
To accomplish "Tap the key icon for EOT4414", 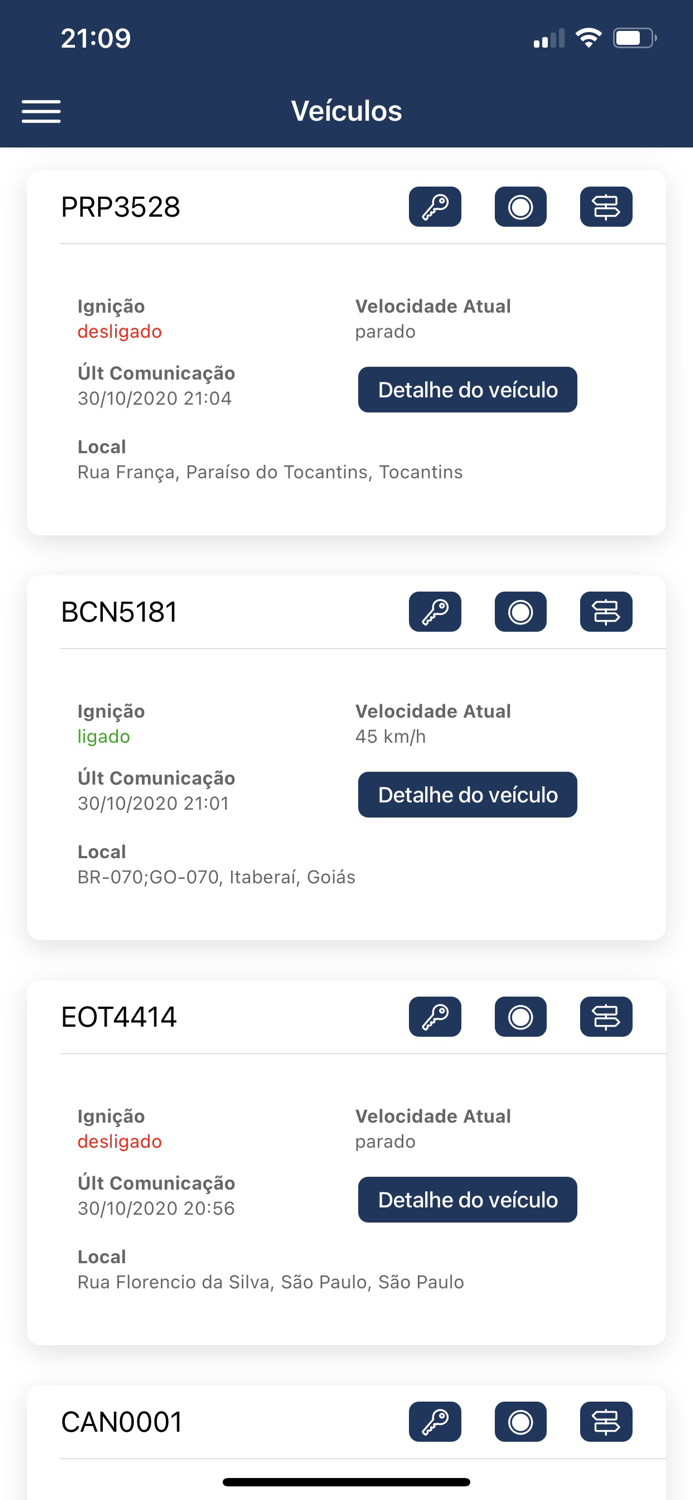I will pyautogui.click(x=435, y=1017).
